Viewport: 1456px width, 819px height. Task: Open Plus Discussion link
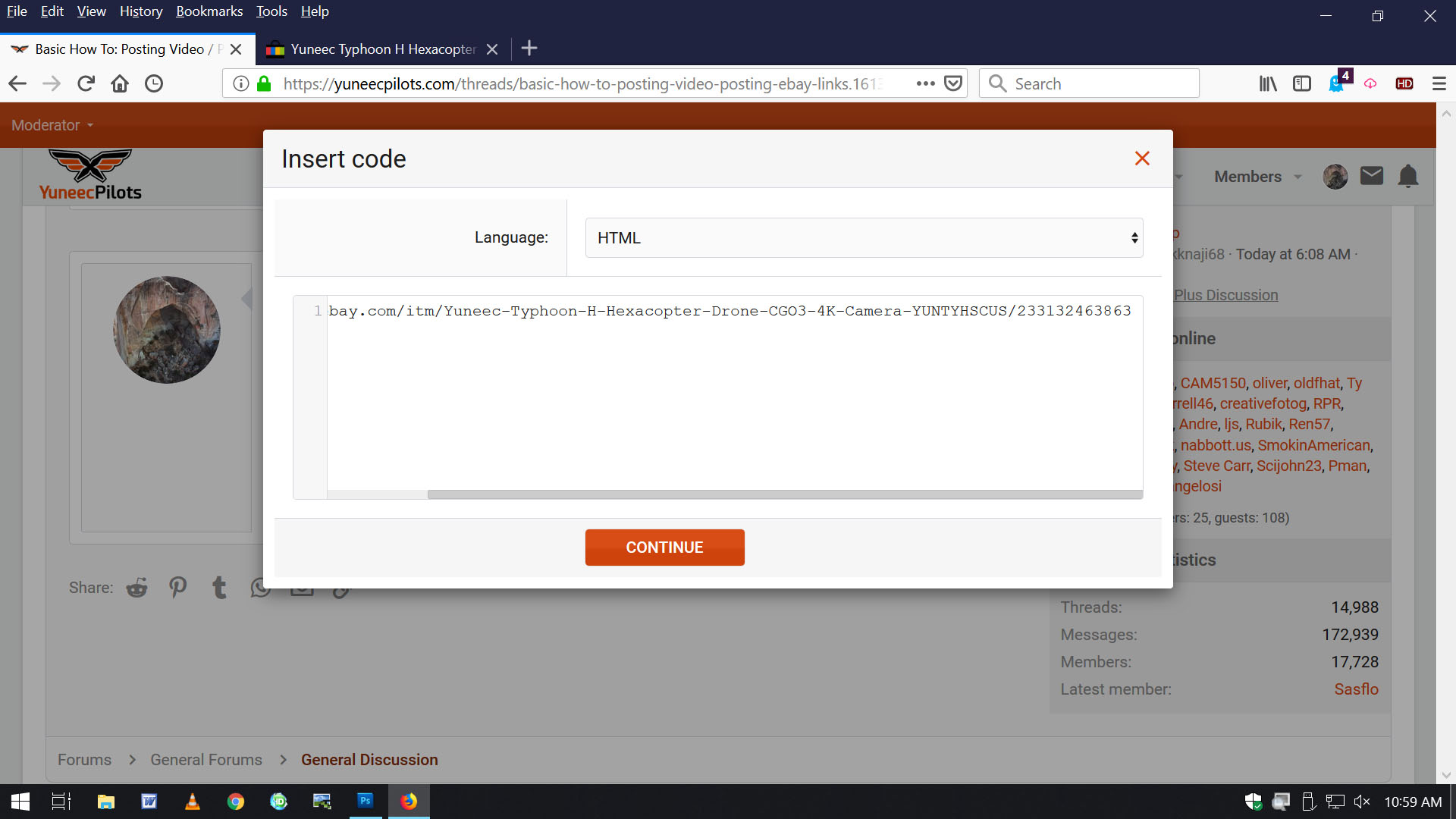point(1225,295)
